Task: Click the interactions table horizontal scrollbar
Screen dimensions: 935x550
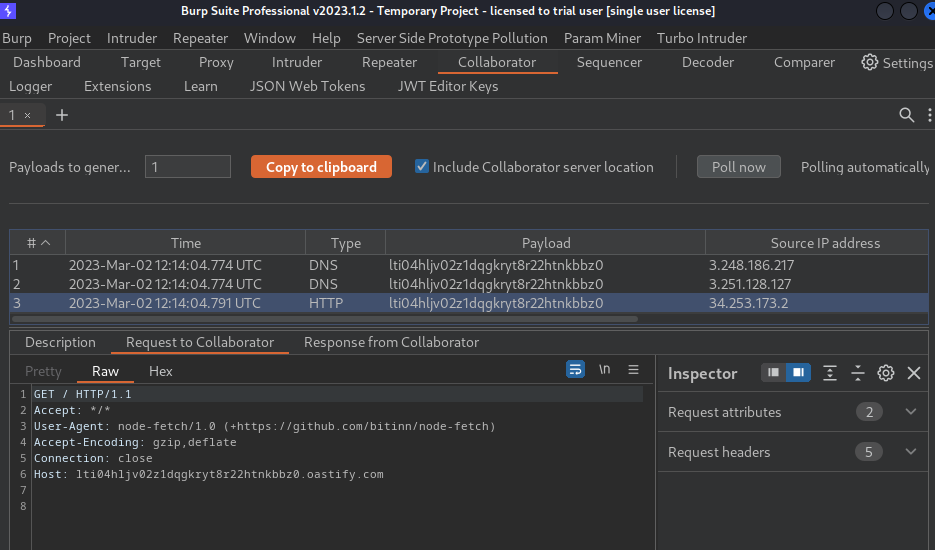Action: click(x=325, y=319)
